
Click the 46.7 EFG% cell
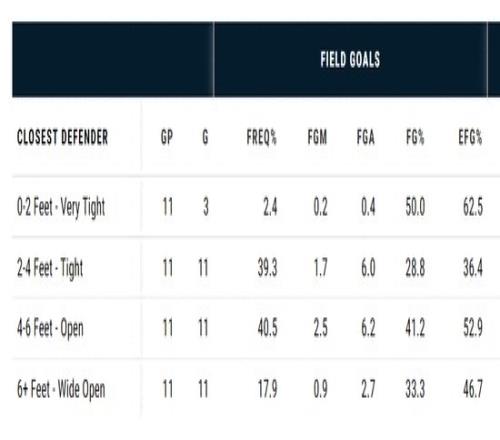coord(473,389)
